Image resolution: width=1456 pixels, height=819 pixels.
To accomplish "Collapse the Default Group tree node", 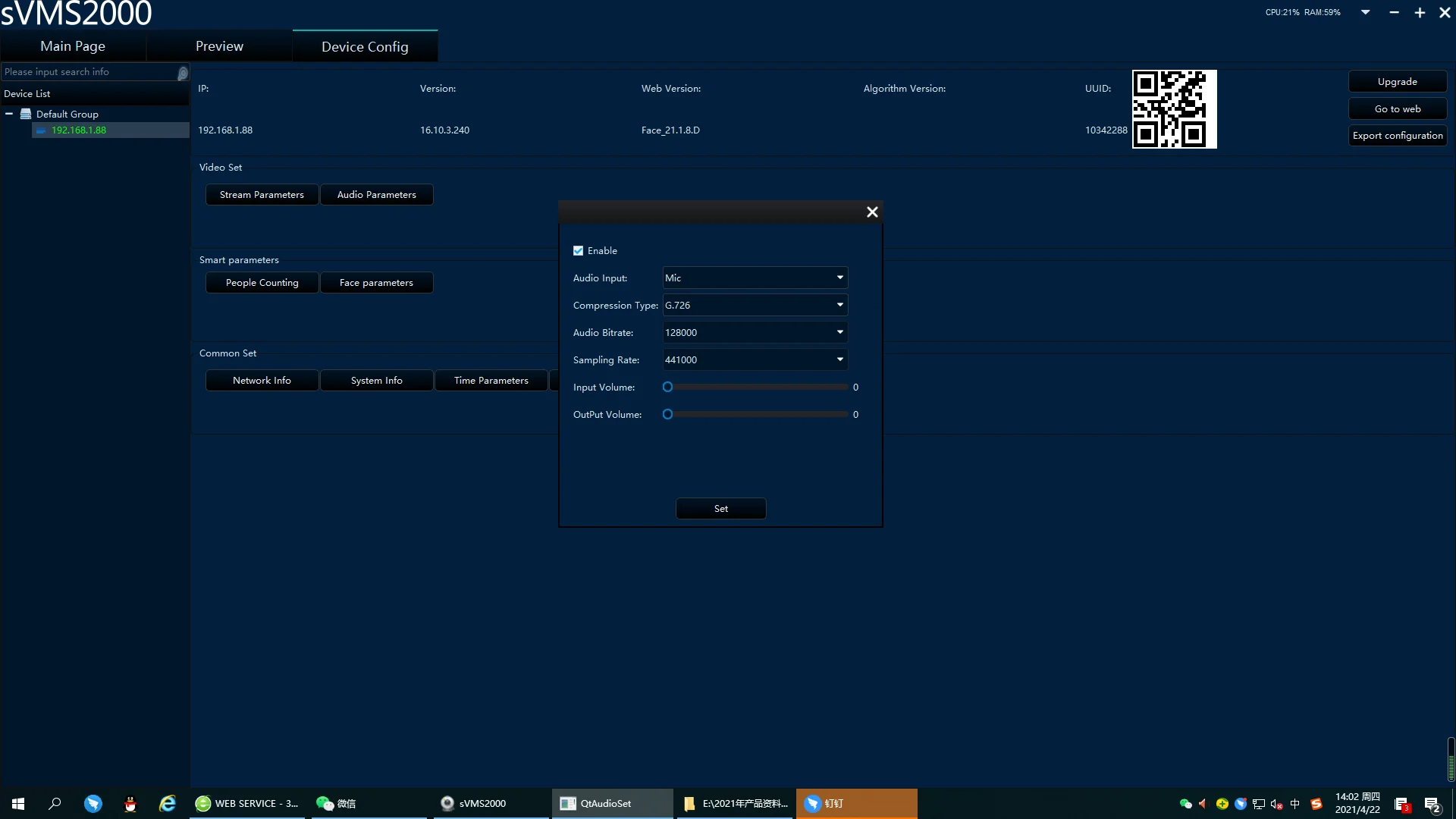I will [9, 114].
